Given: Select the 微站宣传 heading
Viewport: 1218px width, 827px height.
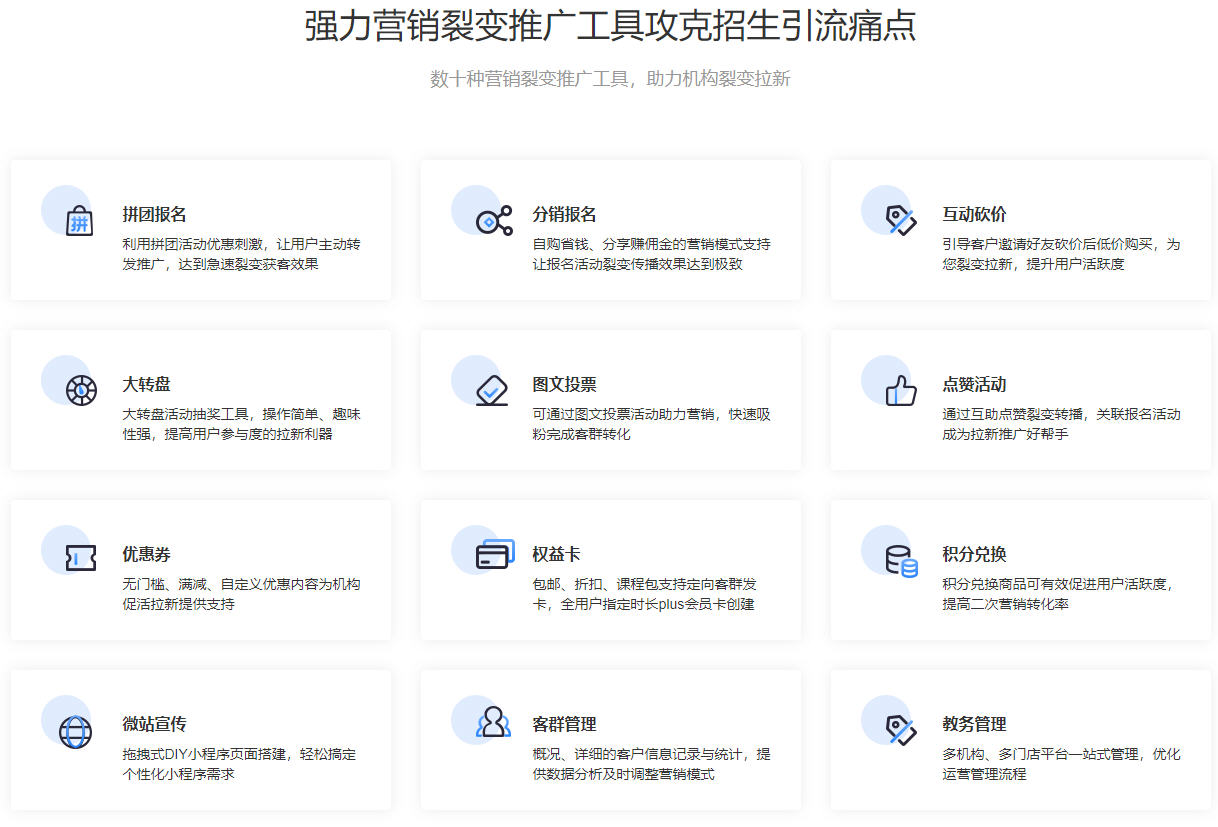Looking at the screenshot, I should (154, 725).
